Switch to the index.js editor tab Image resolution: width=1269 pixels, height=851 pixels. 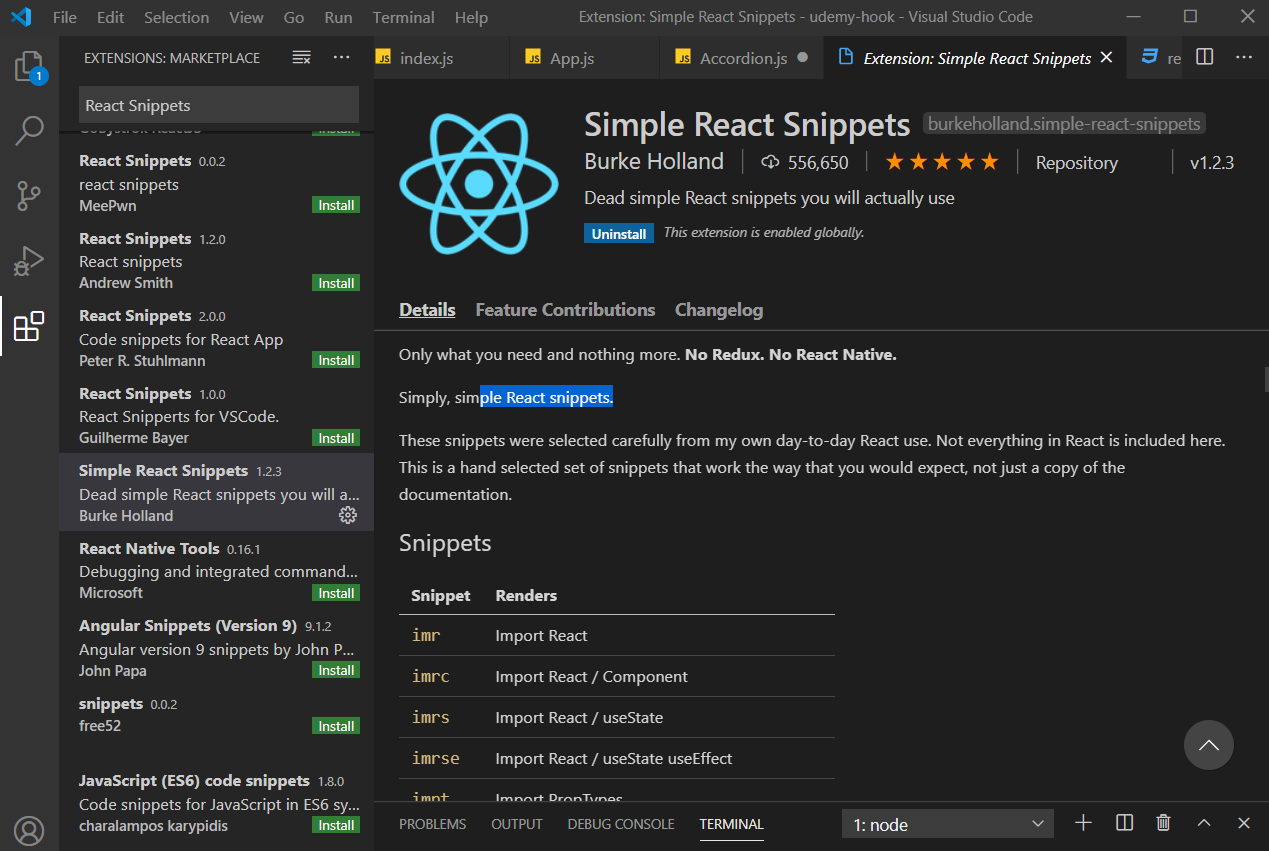(442, 58)
